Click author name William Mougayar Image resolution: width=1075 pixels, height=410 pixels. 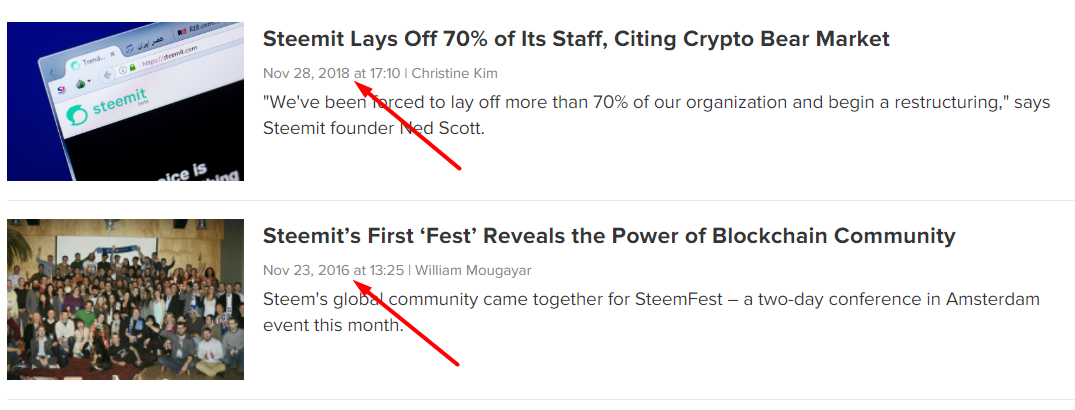click(x=473, y=270)
